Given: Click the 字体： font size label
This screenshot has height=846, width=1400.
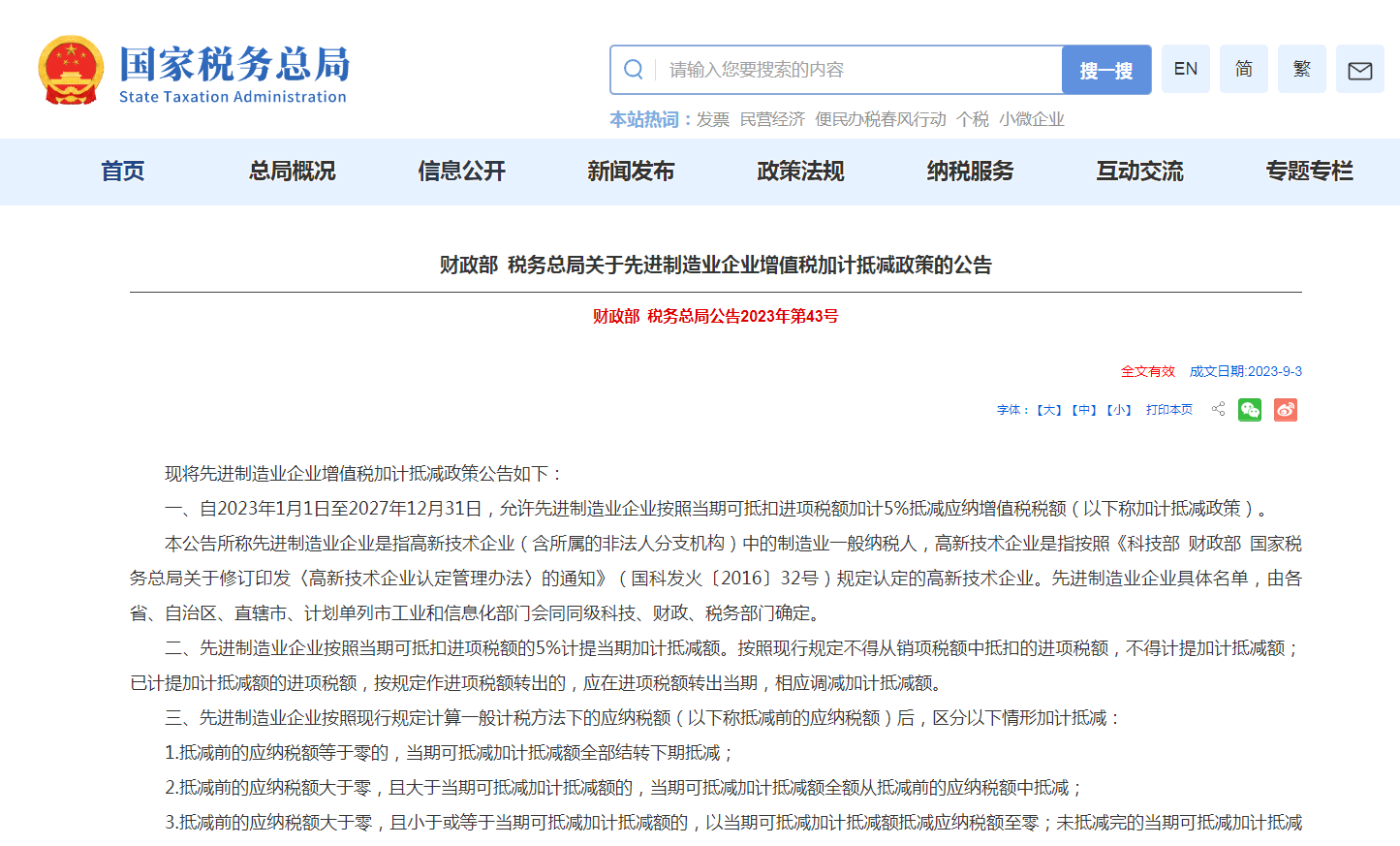Looking at the screenshot, I should tap(1013, 410).
